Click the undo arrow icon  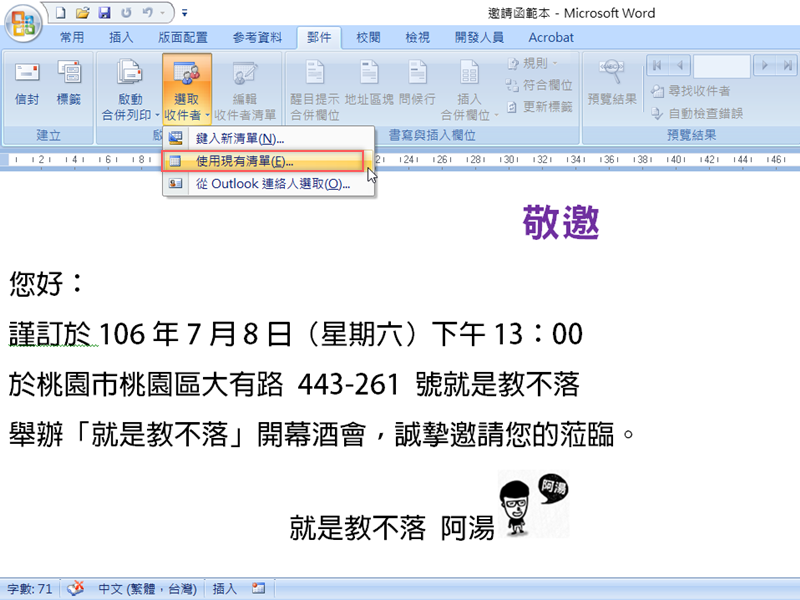[147, 13]
